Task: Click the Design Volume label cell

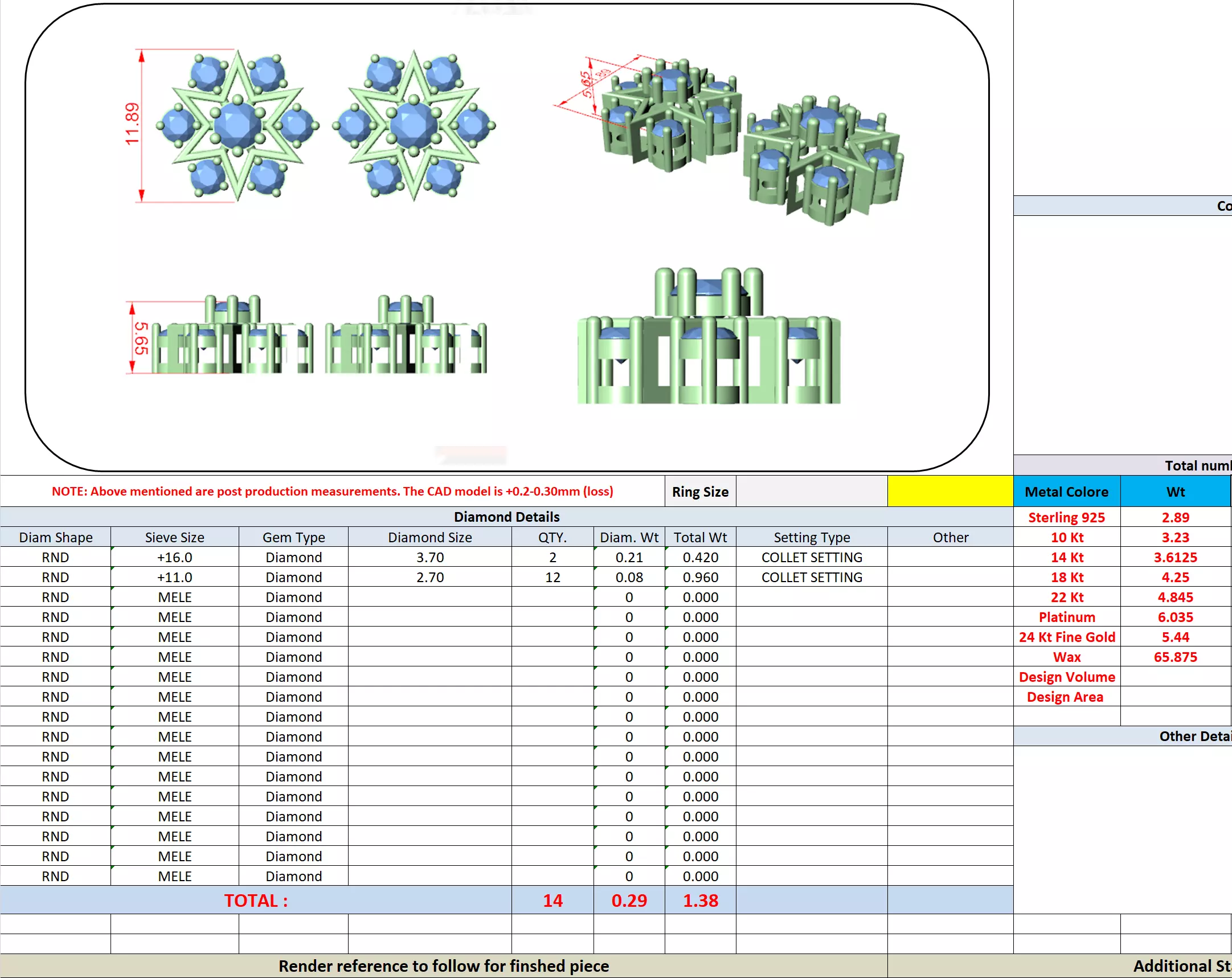Action: pyautogui.click(x=1066, y=677)
